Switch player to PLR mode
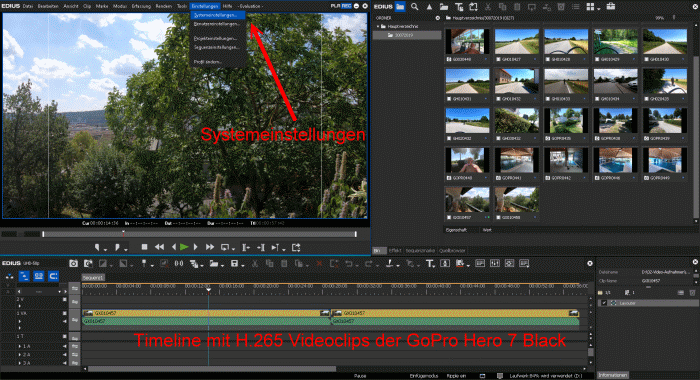700x380 pixels. tap(335, 6)
